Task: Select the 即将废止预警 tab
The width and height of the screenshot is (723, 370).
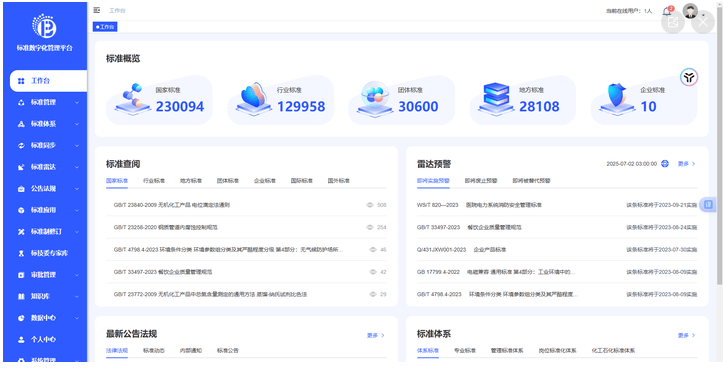Action: (481, 181)
